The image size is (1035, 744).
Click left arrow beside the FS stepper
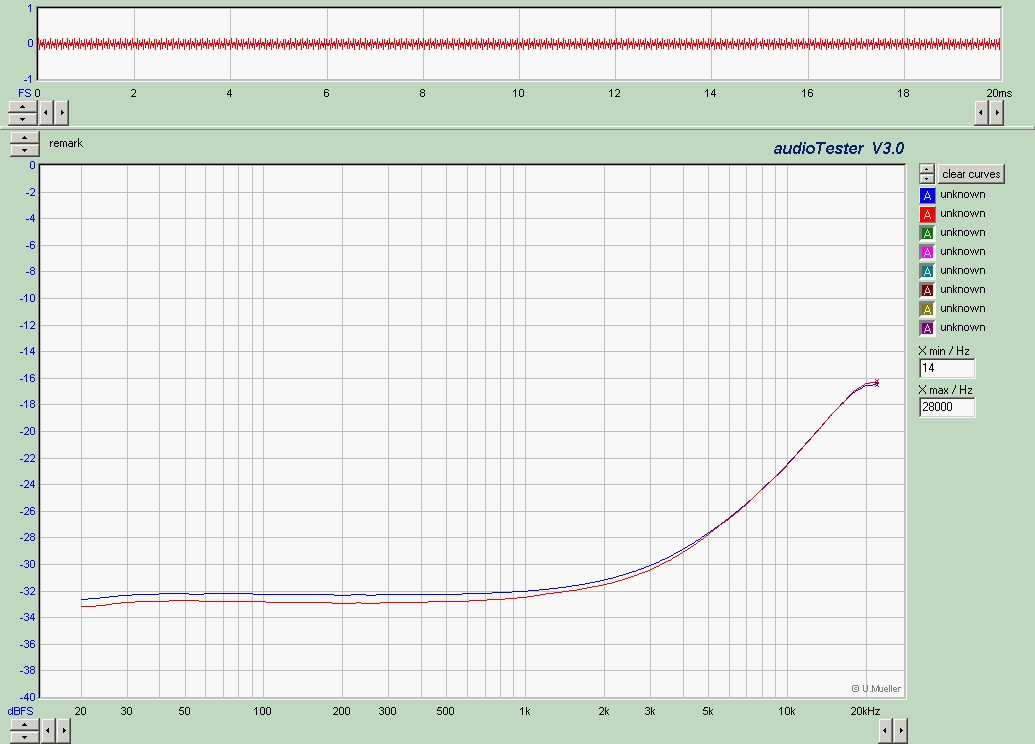point(46,112)
